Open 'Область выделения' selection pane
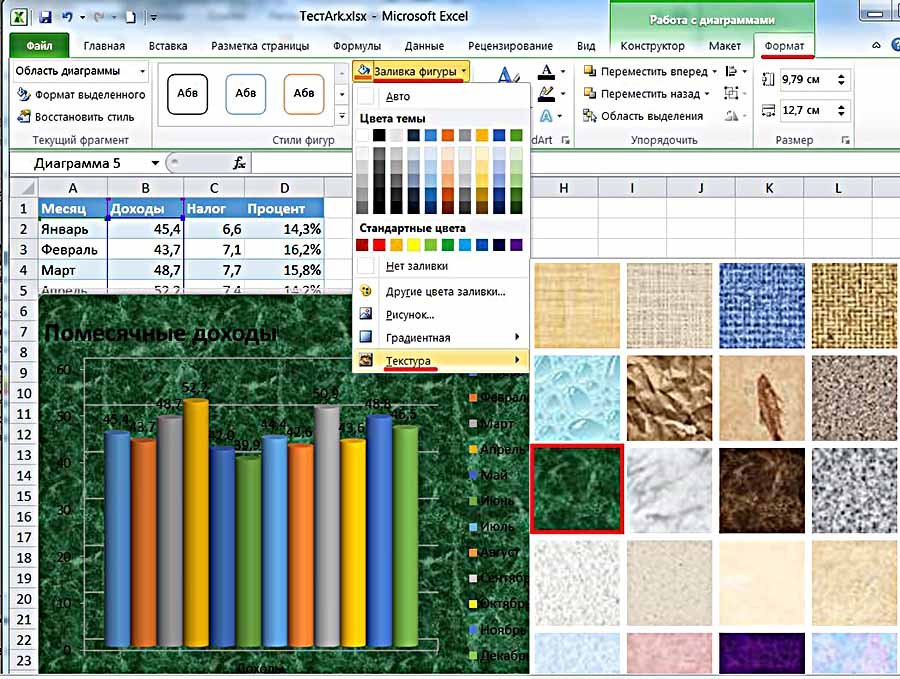Viewport: 900px width, 679px height. click(x=650, y=116)
